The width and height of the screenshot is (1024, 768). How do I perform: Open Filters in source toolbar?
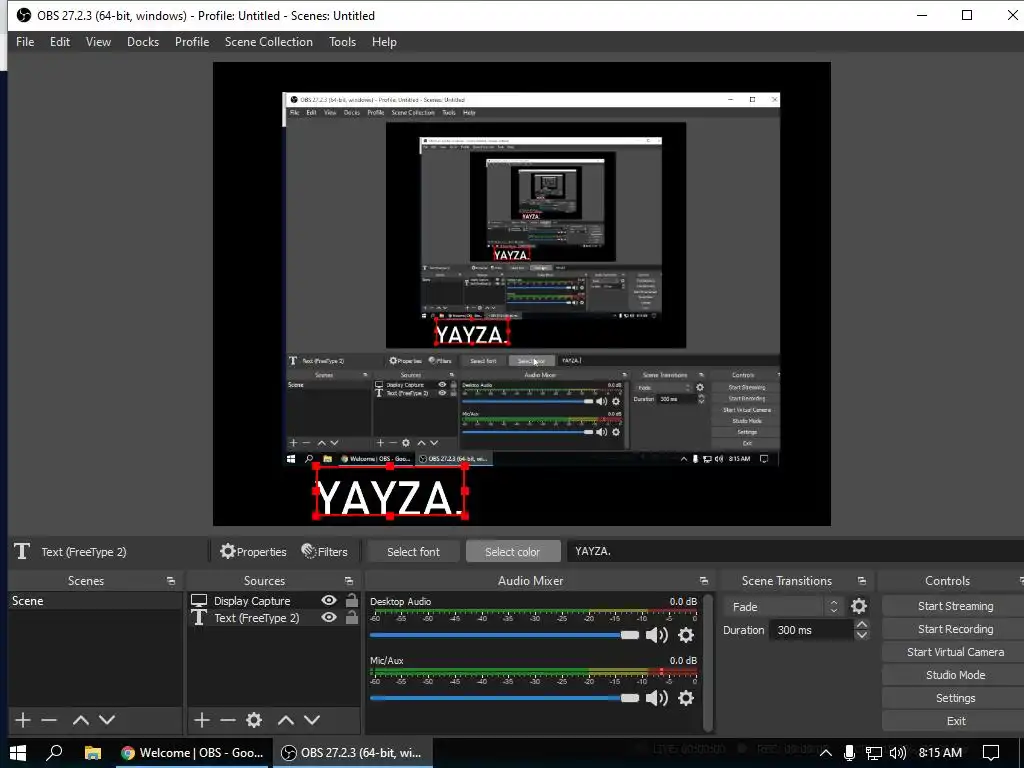point(325,551)
